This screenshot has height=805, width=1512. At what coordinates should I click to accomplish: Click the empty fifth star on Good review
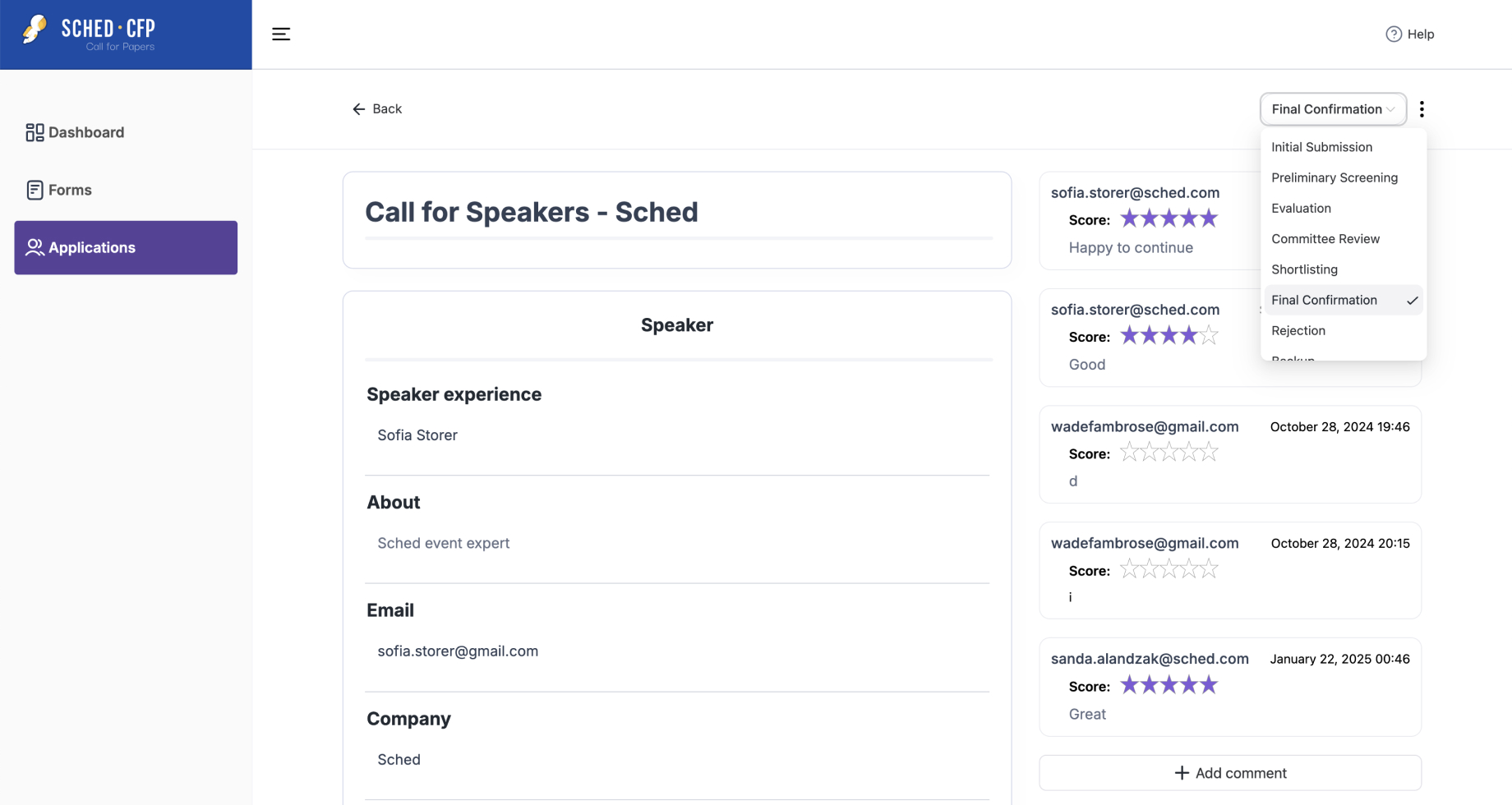[1208, 335]
